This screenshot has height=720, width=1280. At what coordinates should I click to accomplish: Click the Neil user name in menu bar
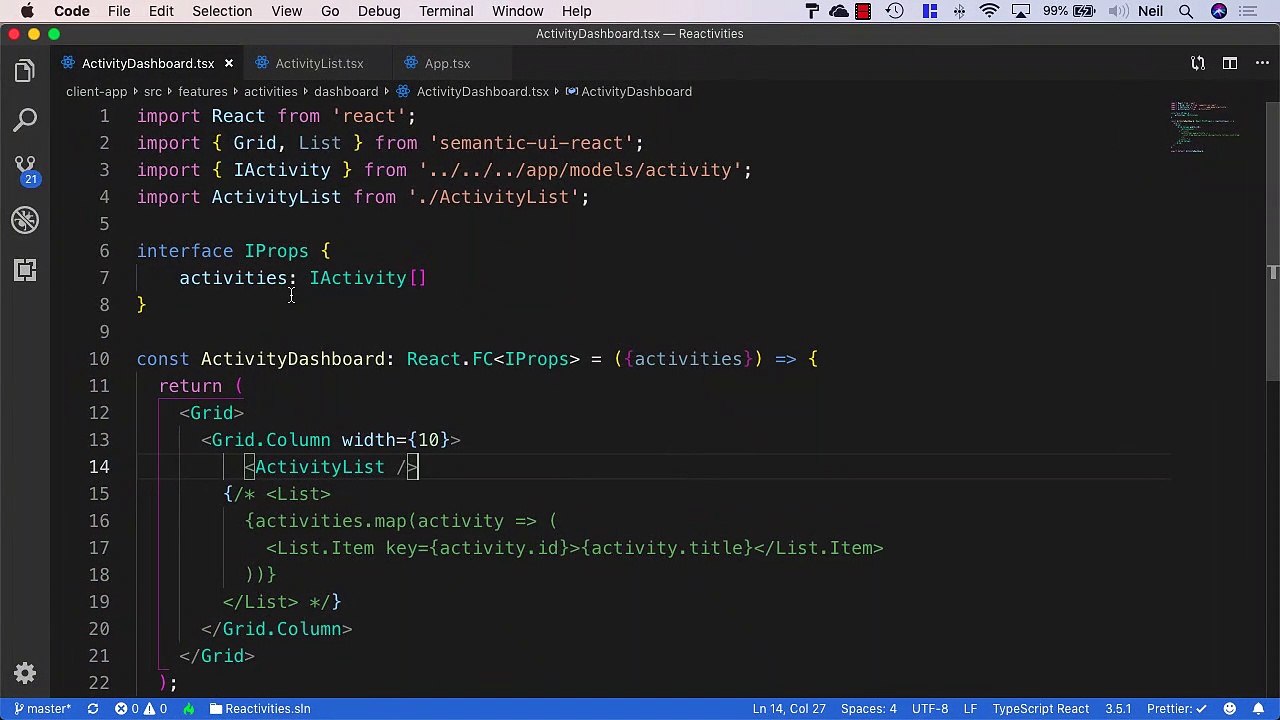1150,11
